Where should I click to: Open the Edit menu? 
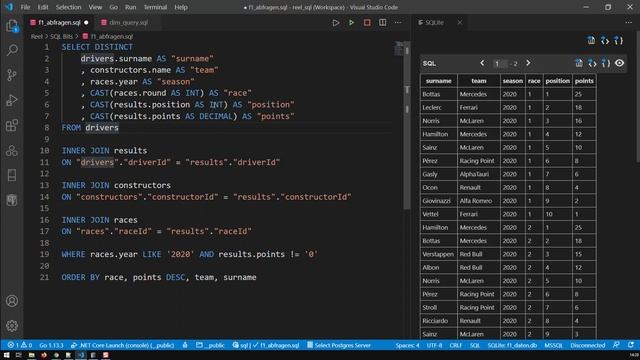pos(43,7)
